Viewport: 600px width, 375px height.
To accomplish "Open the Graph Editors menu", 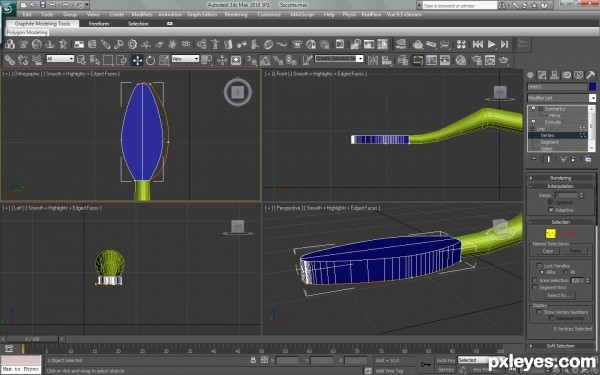I will click(202, 15).
